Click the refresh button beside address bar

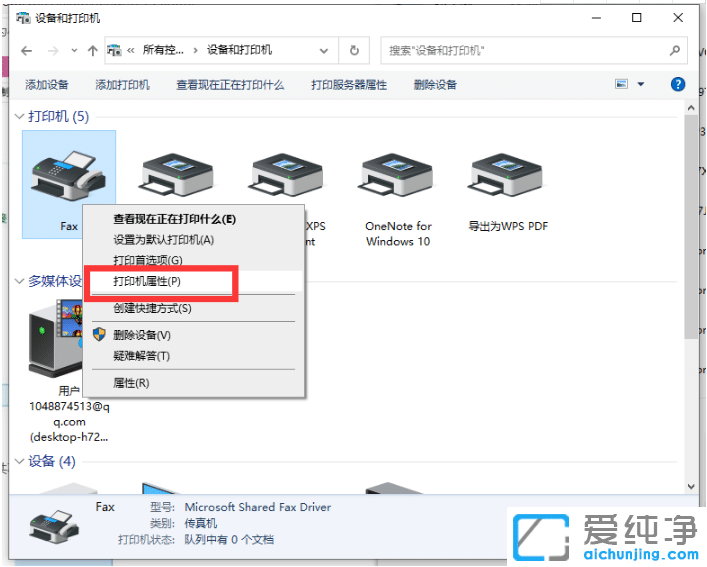point(354,50)
